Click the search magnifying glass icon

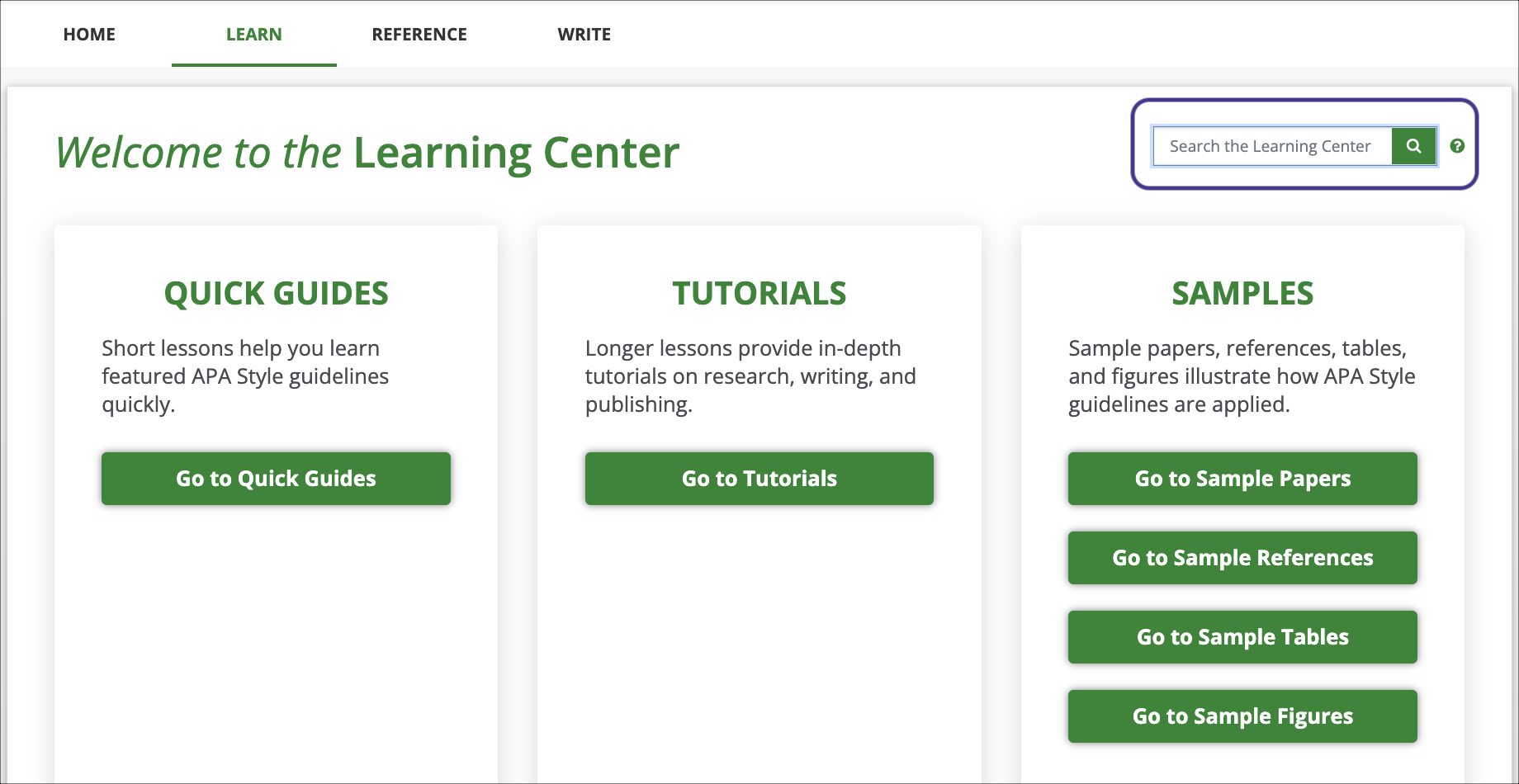(1413, 146)
